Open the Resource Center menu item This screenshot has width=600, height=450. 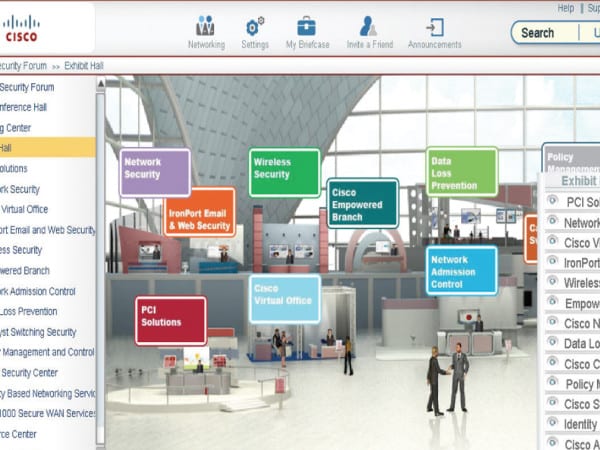click(18, 434)
